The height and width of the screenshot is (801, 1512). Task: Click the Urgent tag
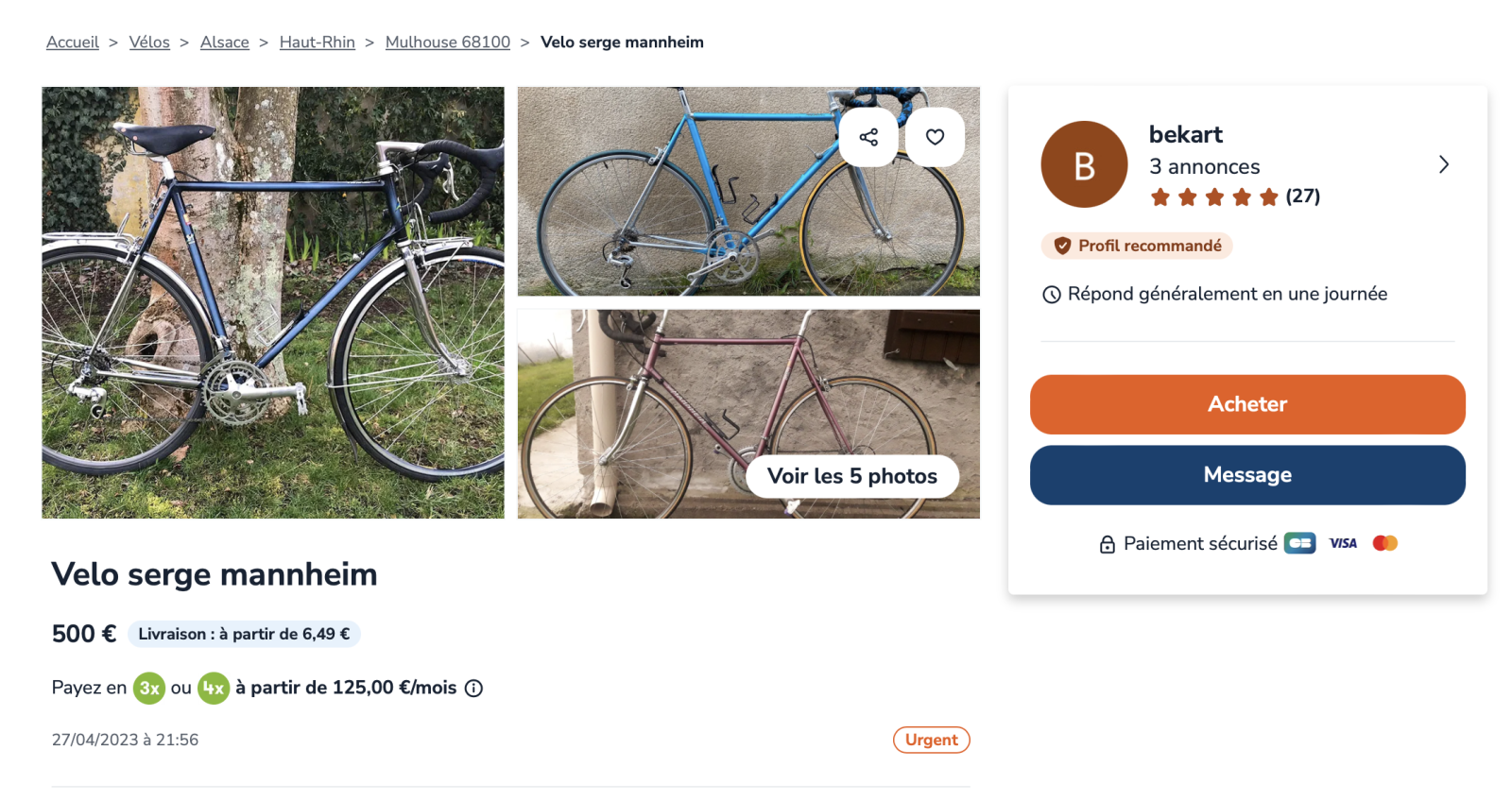tap(931, 740)
